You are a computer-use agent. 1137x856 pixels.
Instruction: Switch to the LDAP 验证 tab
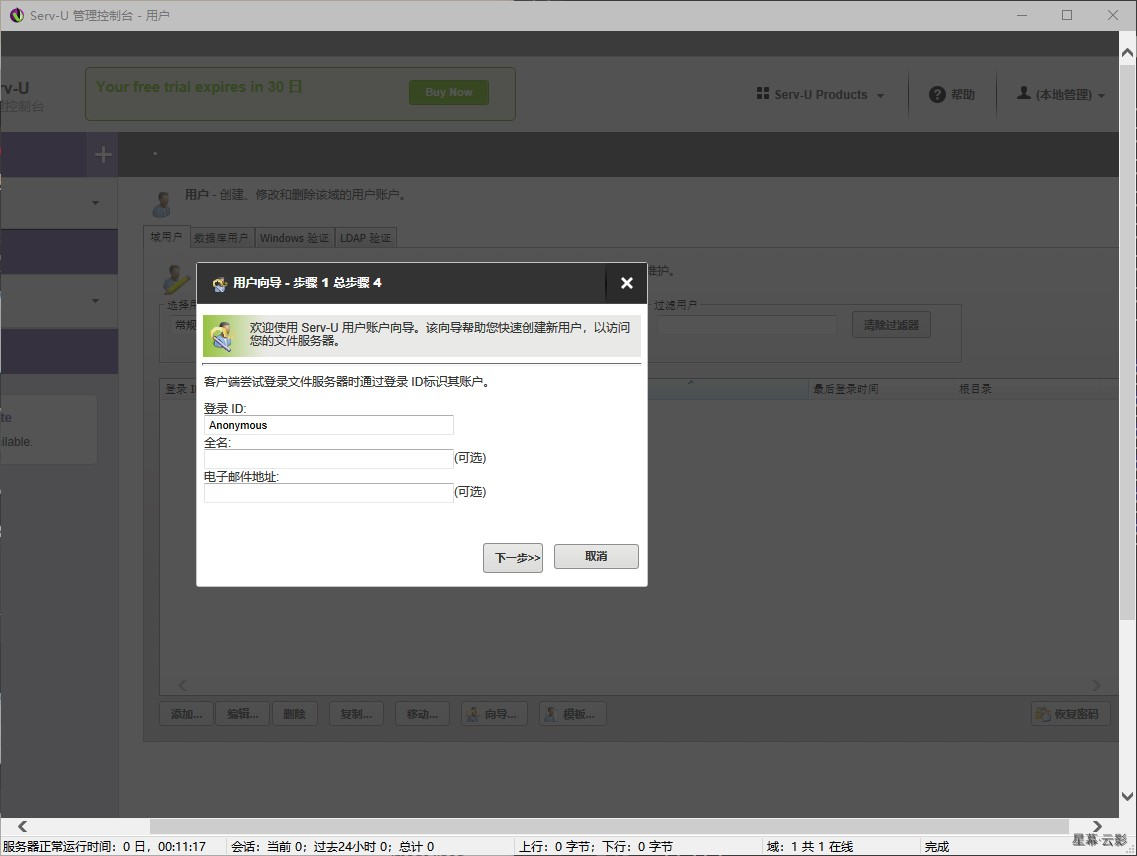365,238
